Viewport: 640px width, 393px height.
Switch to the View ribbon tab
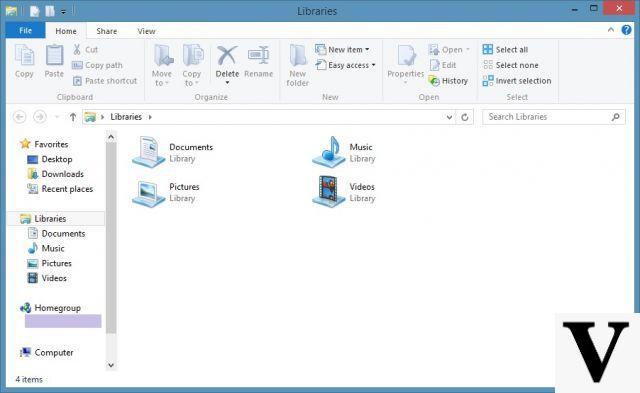click(x=146, y=31)
